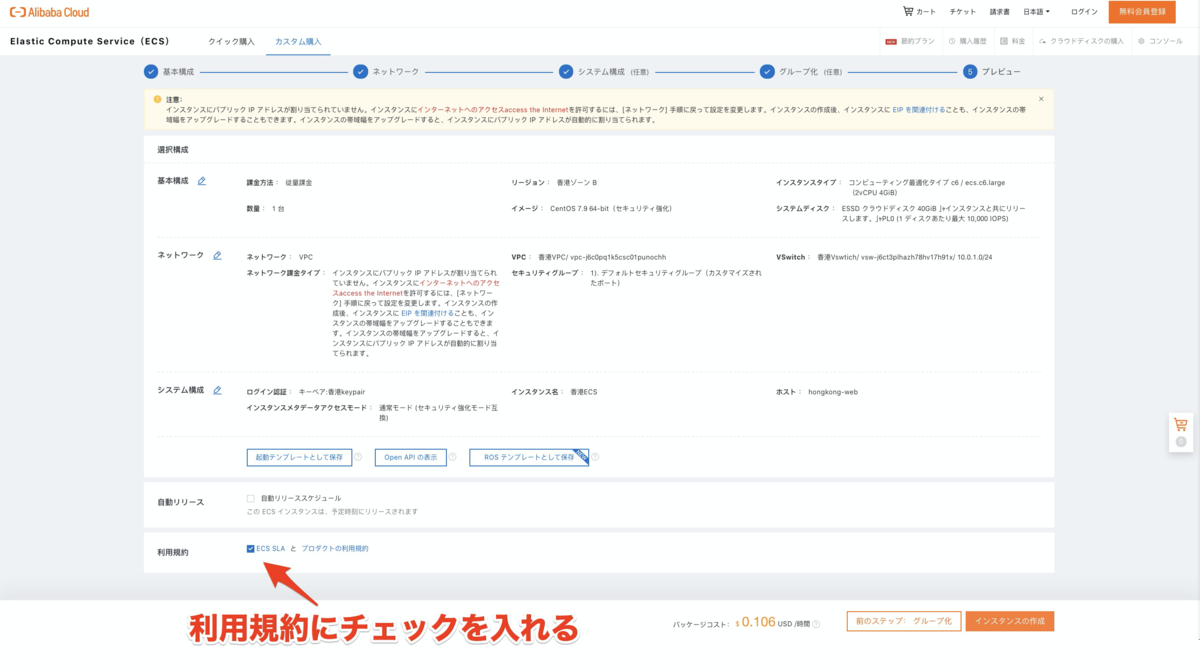Image resolution: width=1200 pixels, height=669 pixels.
Task: Click 起動テンプレートとして保存 button
Action: point(299,457)
